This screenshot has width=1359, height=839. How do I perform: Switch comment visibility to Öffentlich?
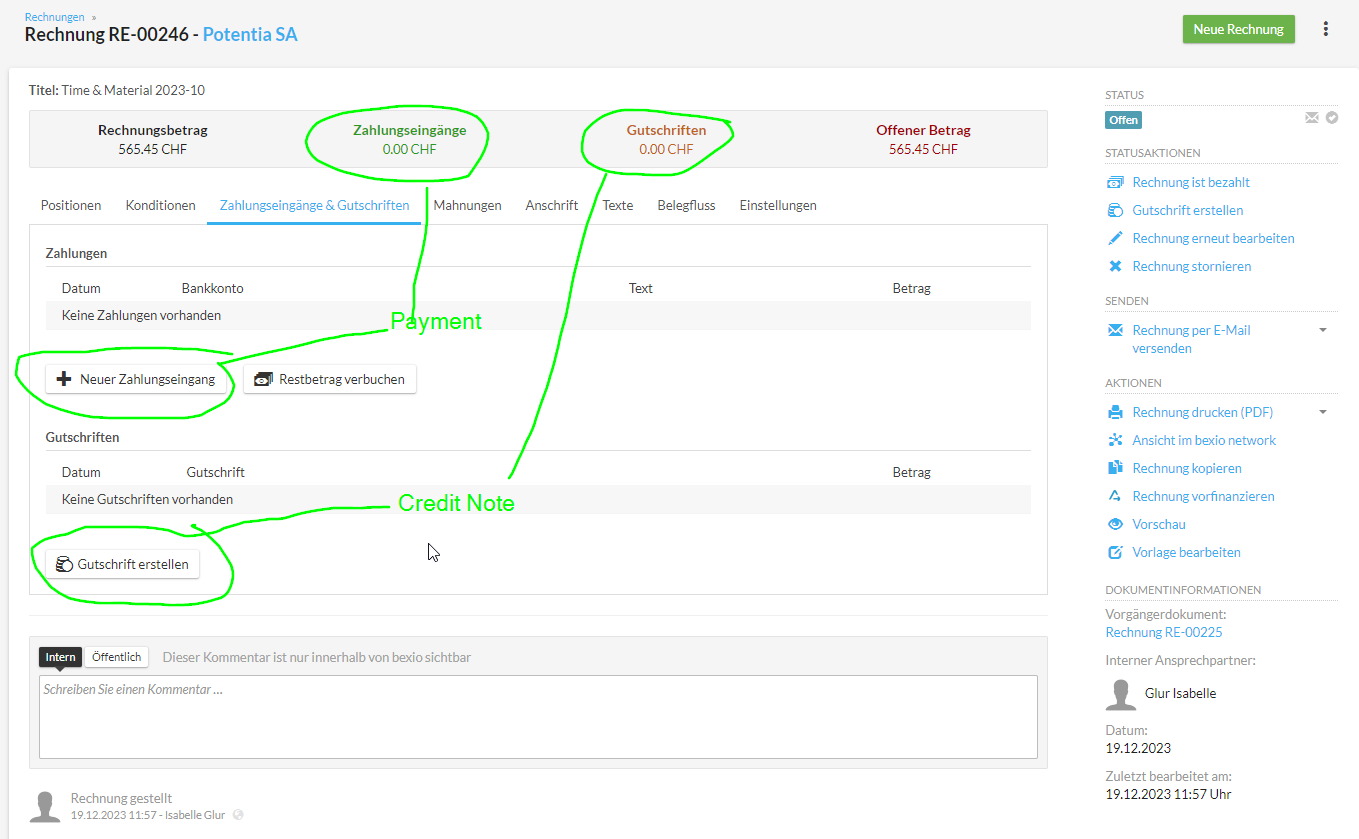point(116,657)
